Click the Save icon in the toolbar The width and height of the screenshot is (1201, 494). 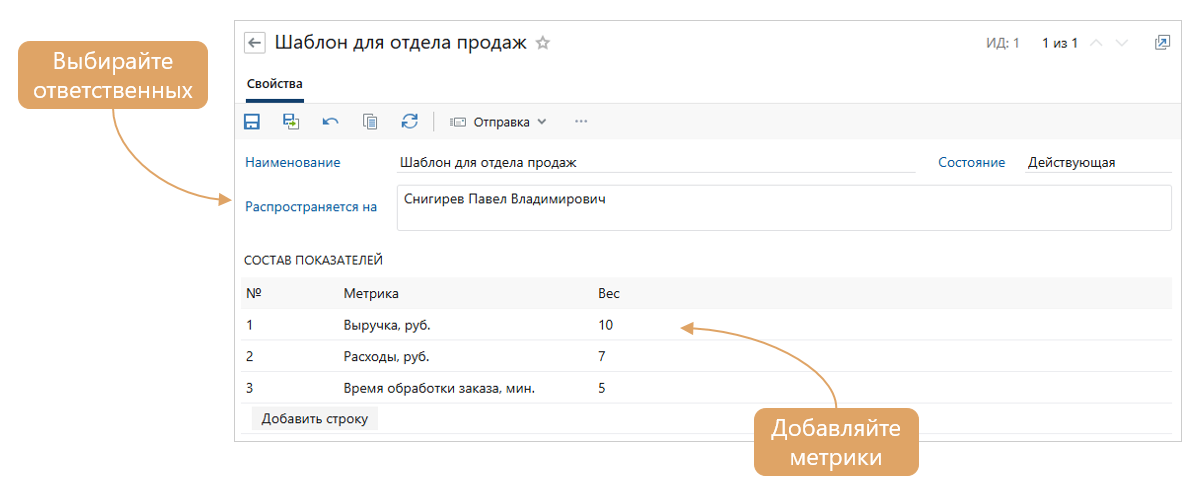[252, 121]
